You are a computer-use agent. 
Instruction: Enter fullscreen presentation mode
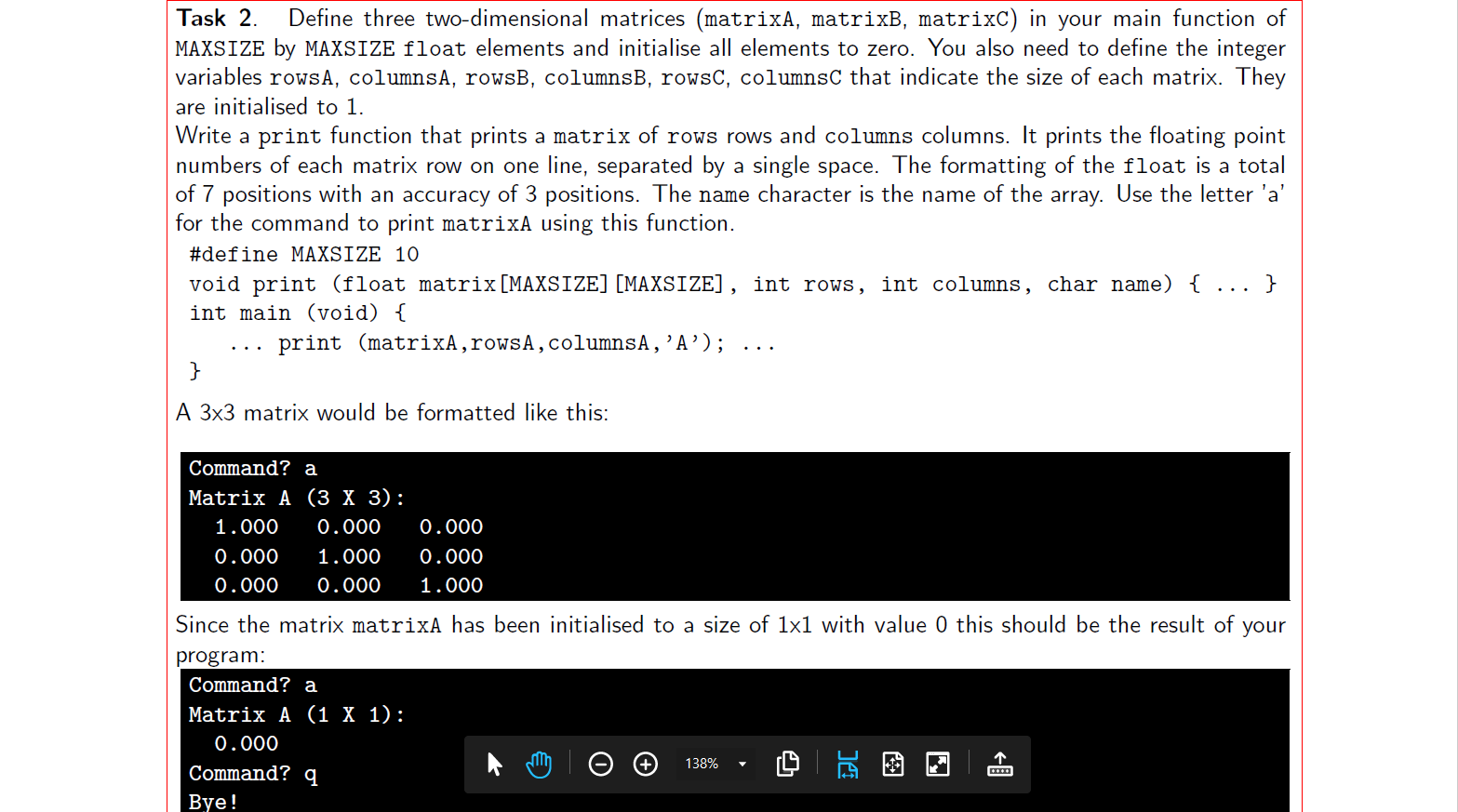[937, 764]
